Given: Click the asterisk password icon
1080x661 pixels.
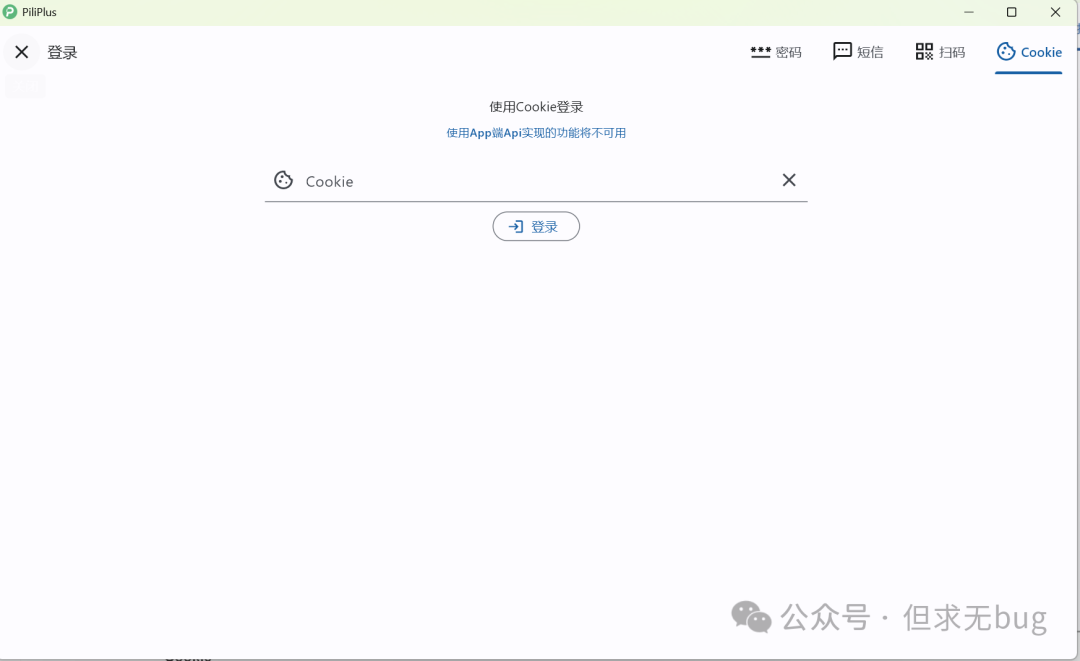Looking at the screenshot, I should click(760, 52).
